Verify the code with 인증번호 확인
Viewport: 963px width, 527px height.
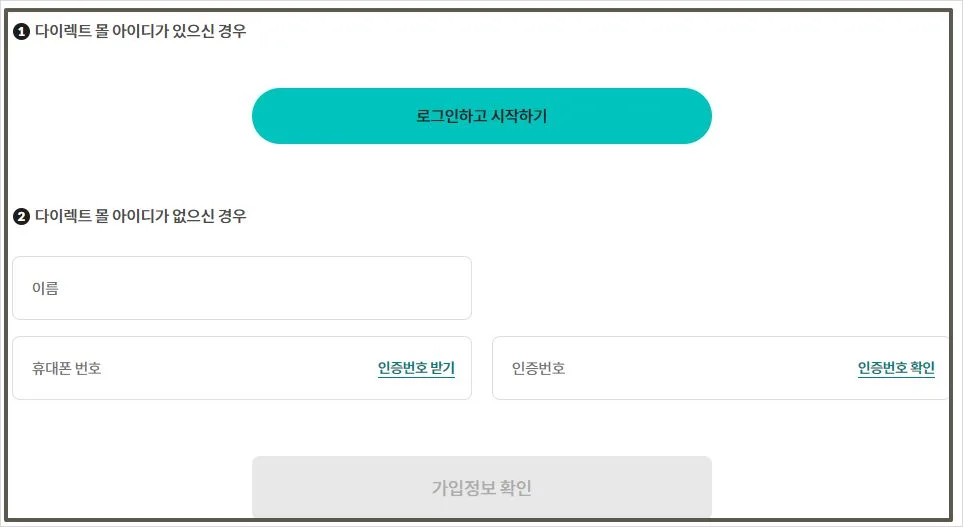pos(896,368)
